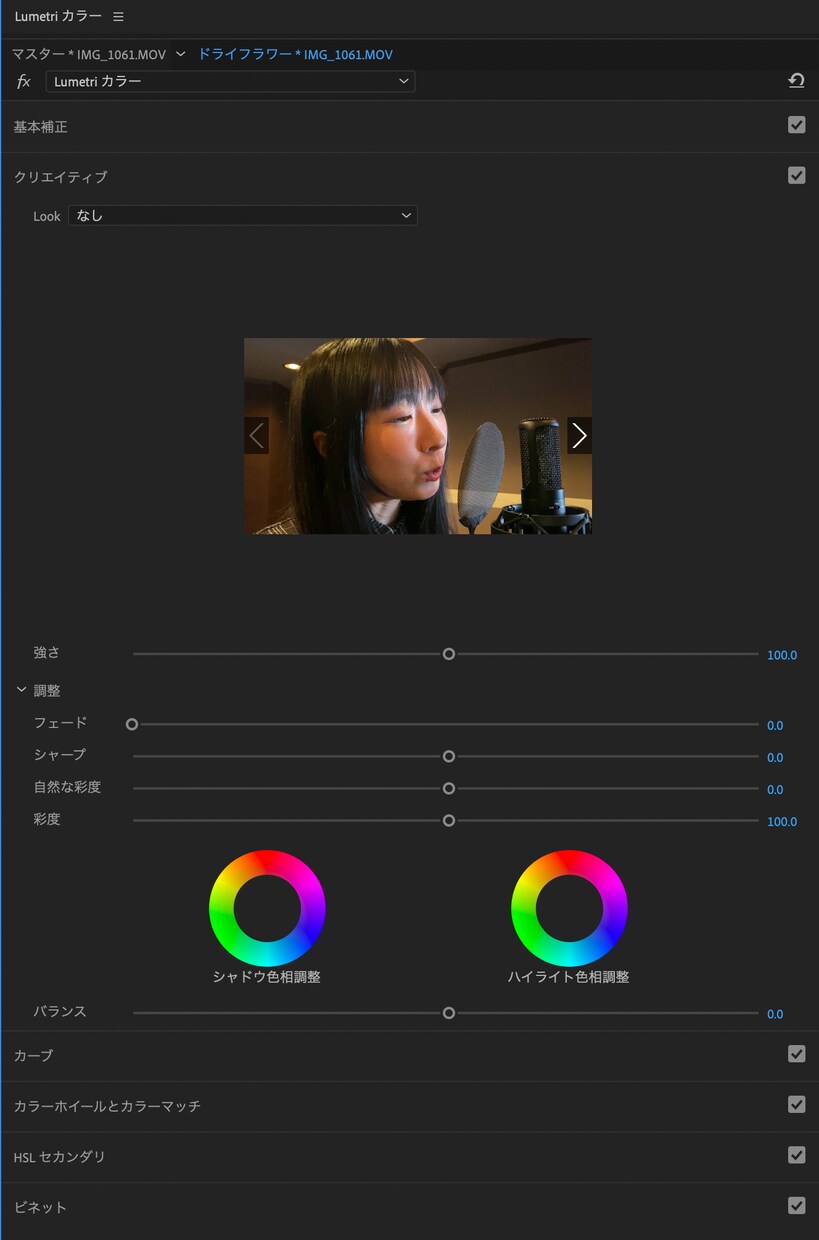Click the シャープ value 0.0
Image resolution: width=819 pixels, height=1240 pixels.
pyautogui.click(x=775, y=757)
